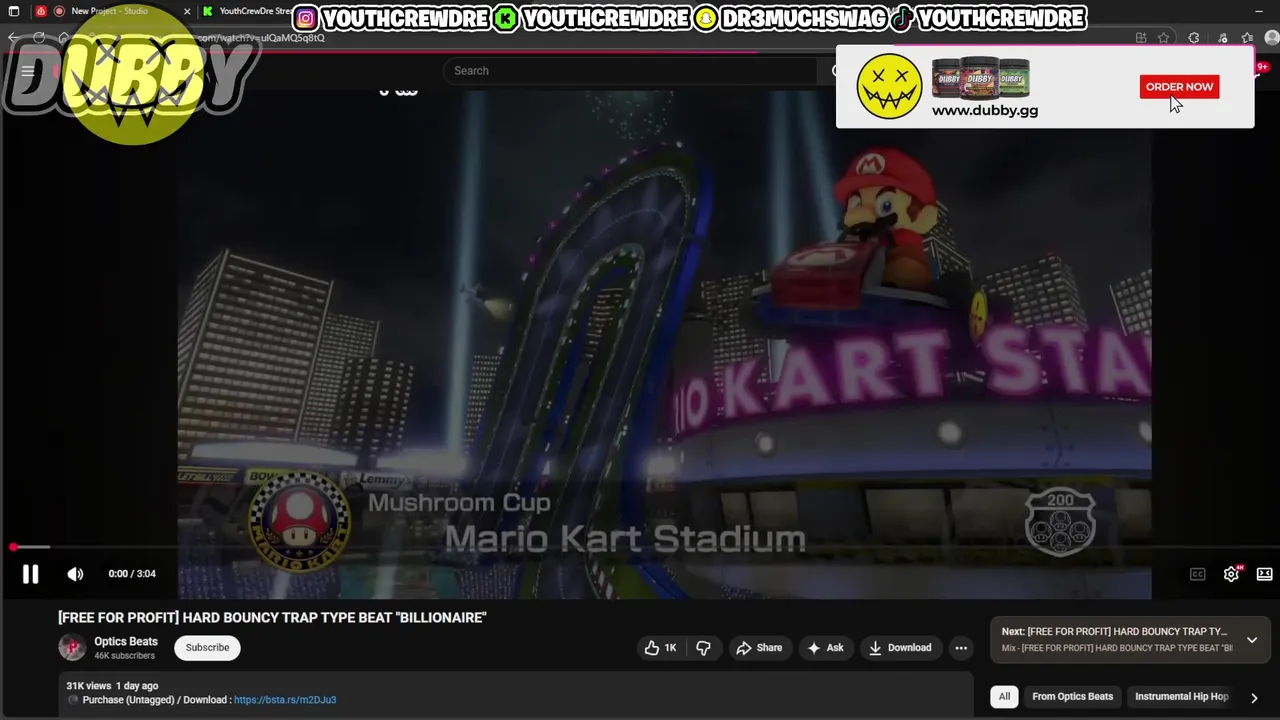
Task: Open more actions three-dot menu
Action: (961, 648)
